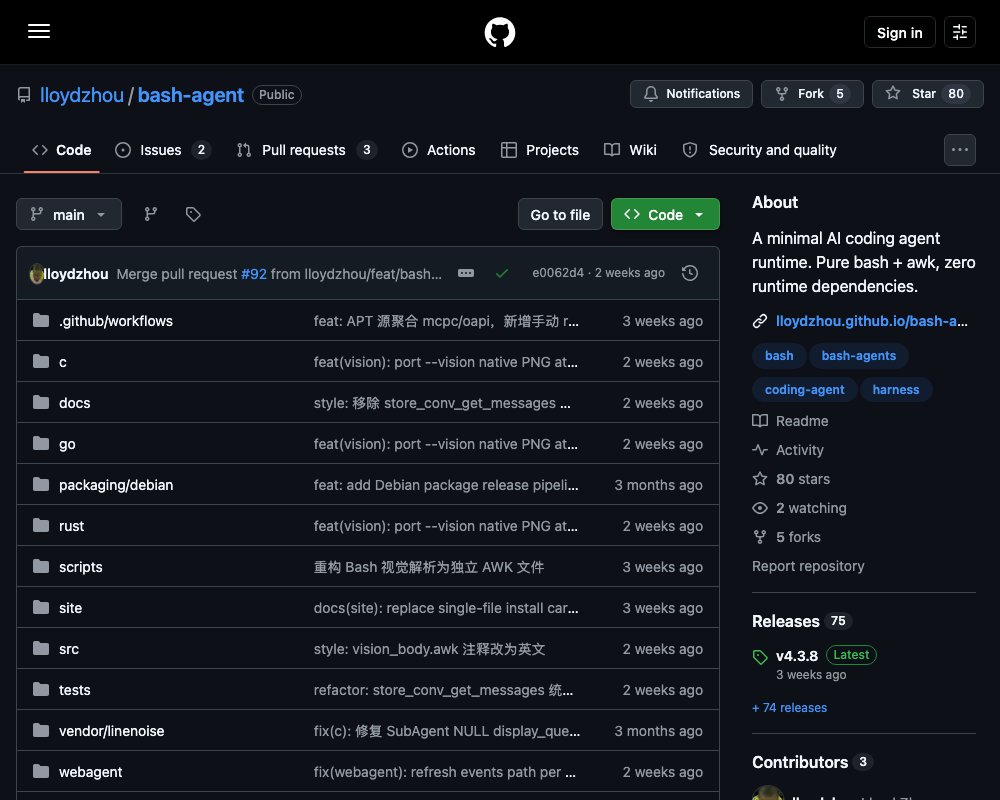The width and height of the screenshot is (1000, 800).
Task: Open commit 'style: vision_body.awk' message
Action: pos(429,649)
